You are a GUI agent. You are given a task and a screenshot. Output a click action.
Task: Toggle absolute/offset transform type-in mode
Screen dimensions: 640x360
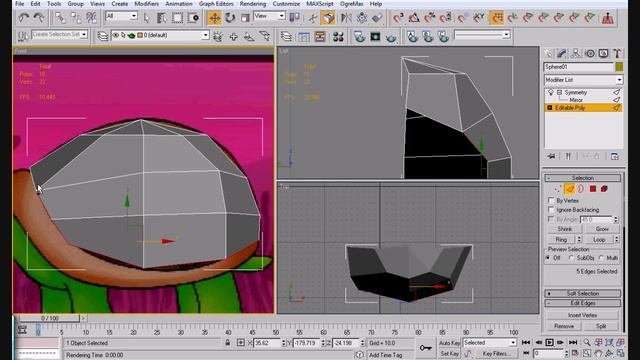(x=241, y=343)
